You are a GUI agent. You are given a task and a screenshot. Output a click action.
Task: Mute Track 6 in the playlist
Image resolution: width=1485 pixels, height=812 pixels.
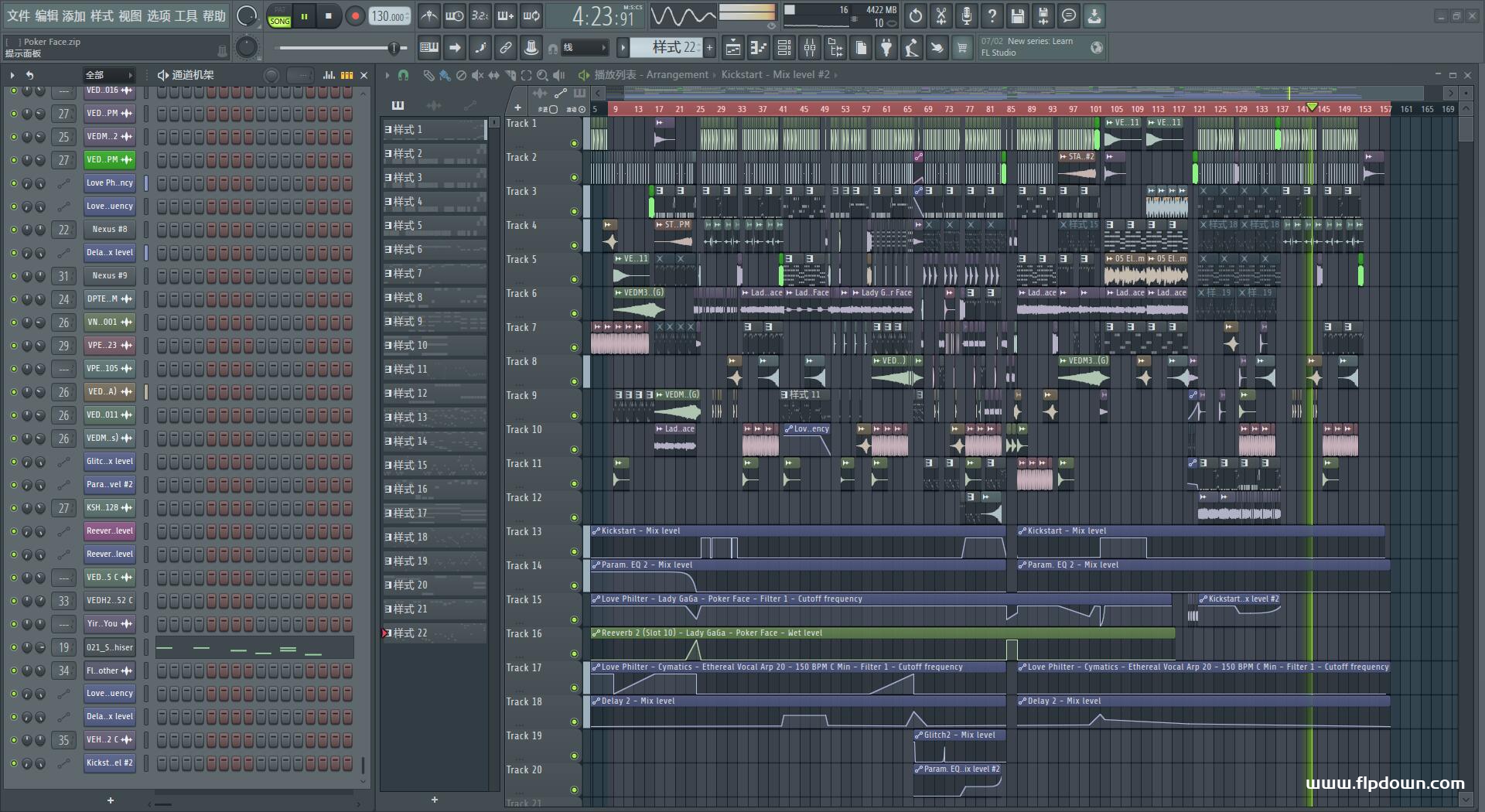[x=574, y=313]
